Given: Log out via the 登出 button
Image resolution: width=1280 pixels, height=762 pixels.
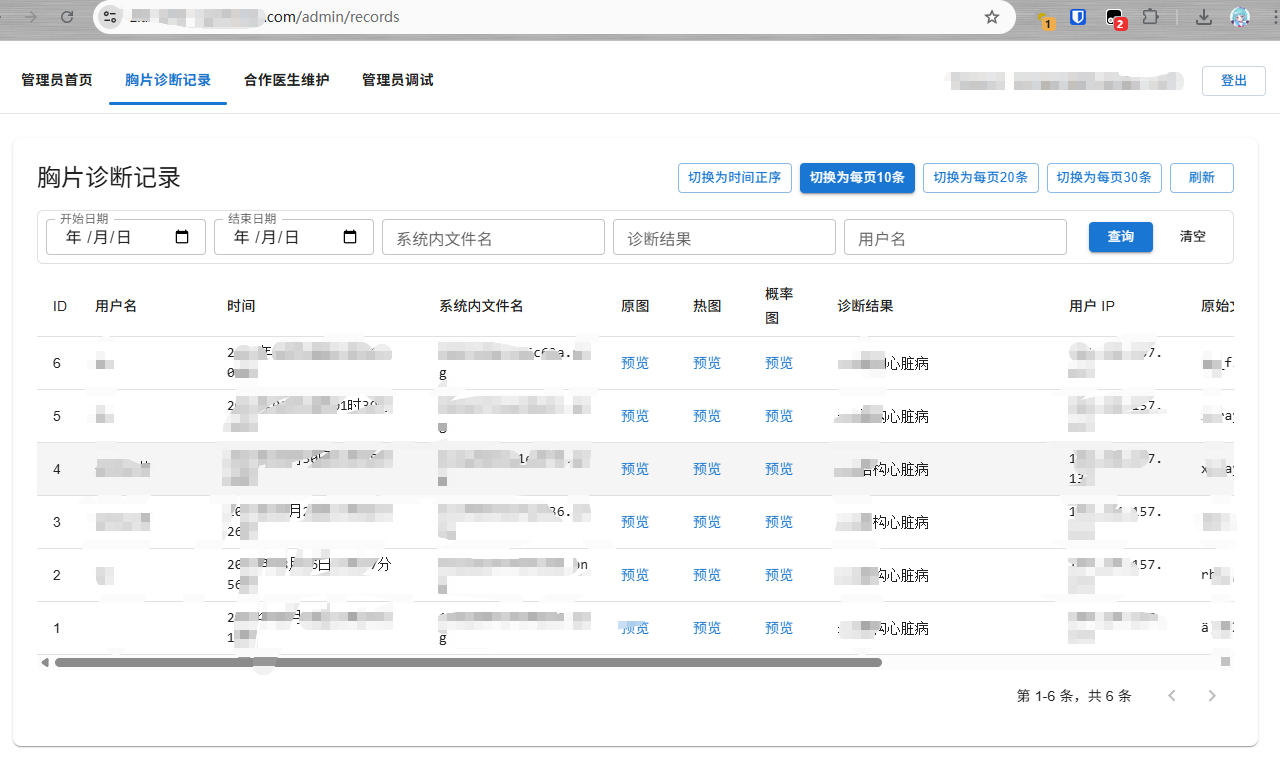Looking at the screenshot, I should 1233,80.
